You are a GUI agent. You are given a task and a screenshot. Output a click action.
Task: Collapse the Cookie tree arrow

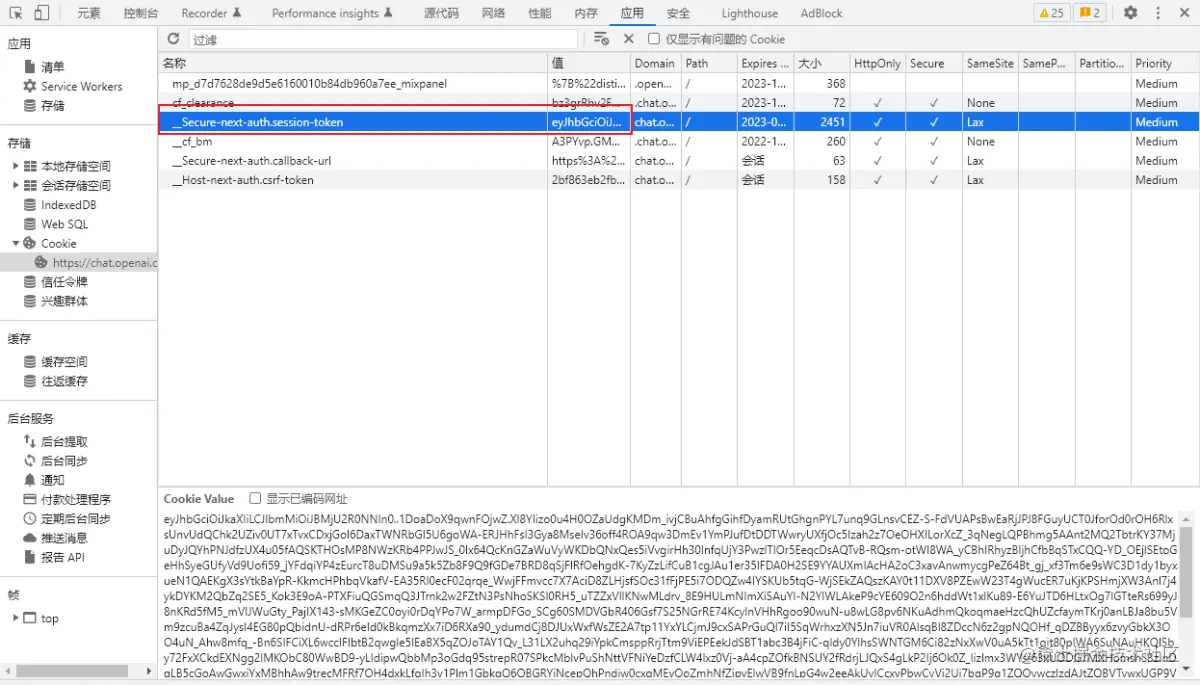tap(15, 243)
